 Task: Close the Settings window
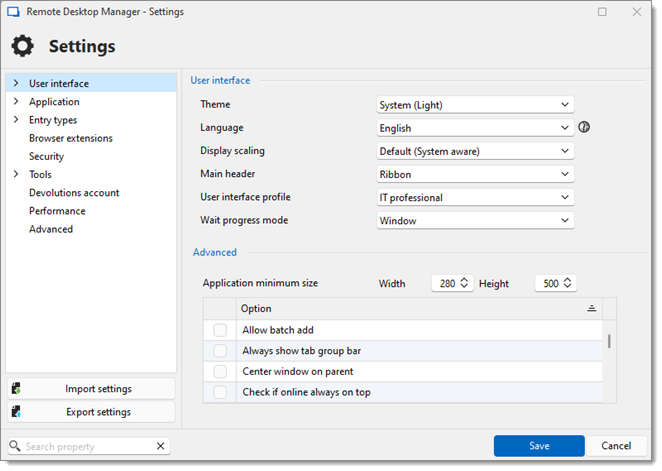click(x=637, y=11)
